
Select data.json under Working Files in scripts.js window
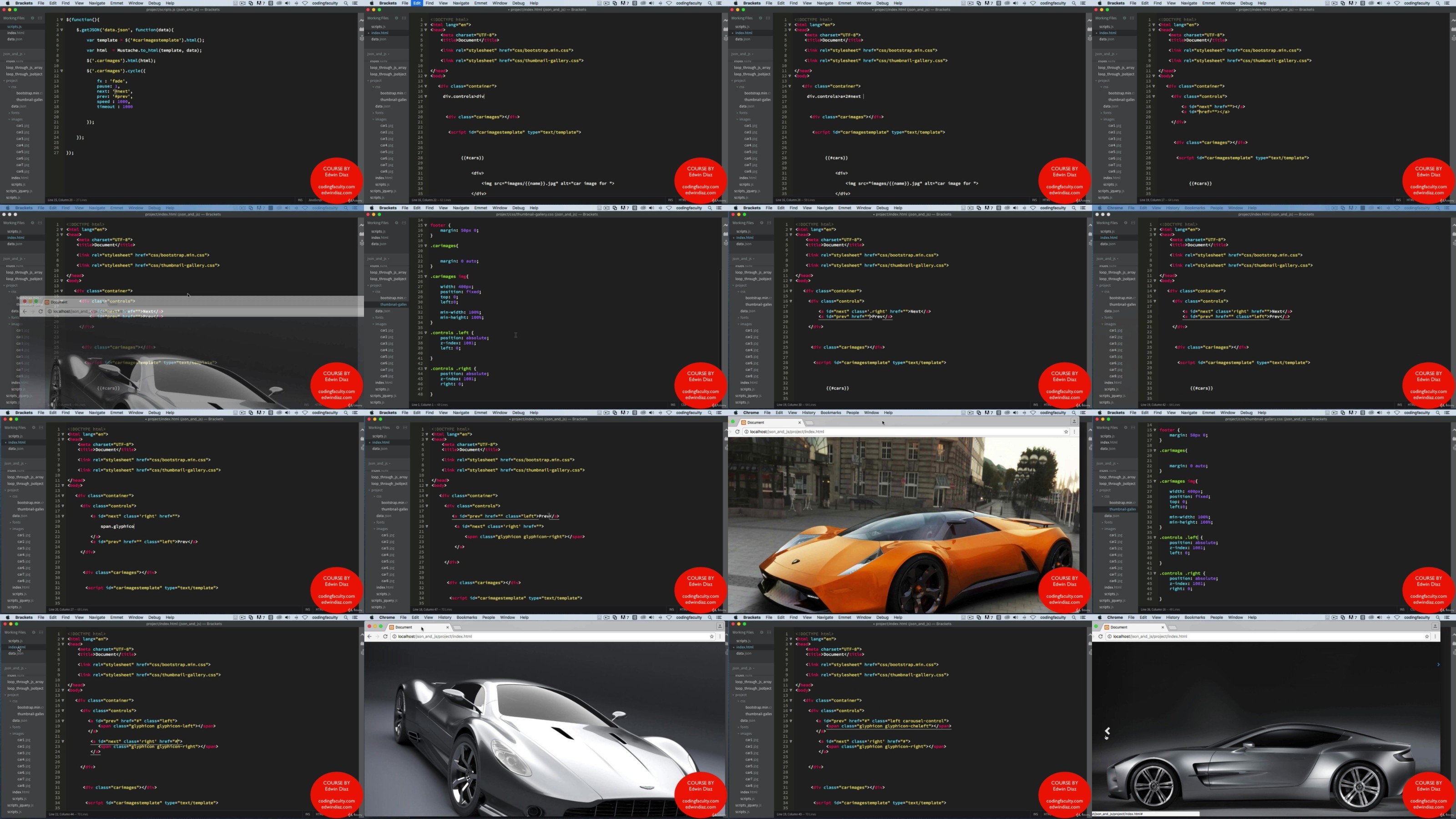(15, 40)
